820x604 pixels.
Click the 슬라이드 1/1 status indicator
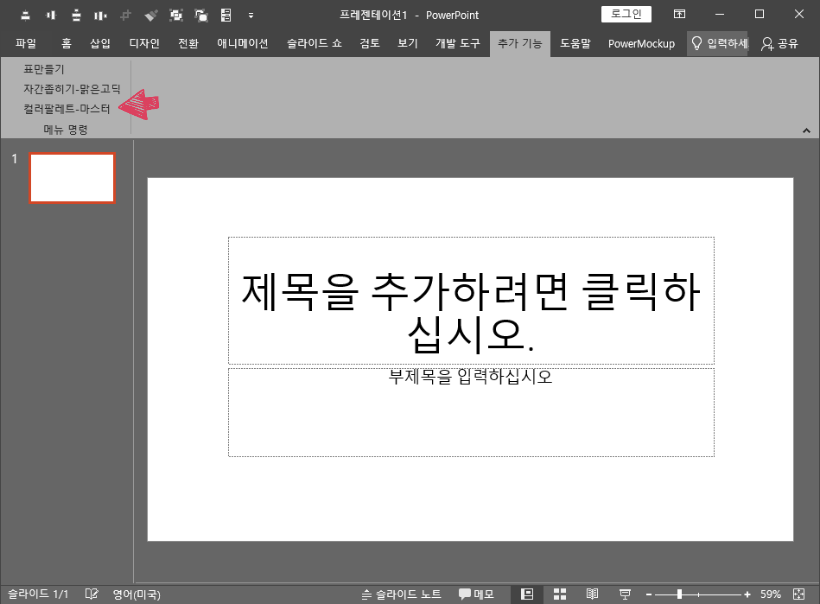click(x=38, y=594)
